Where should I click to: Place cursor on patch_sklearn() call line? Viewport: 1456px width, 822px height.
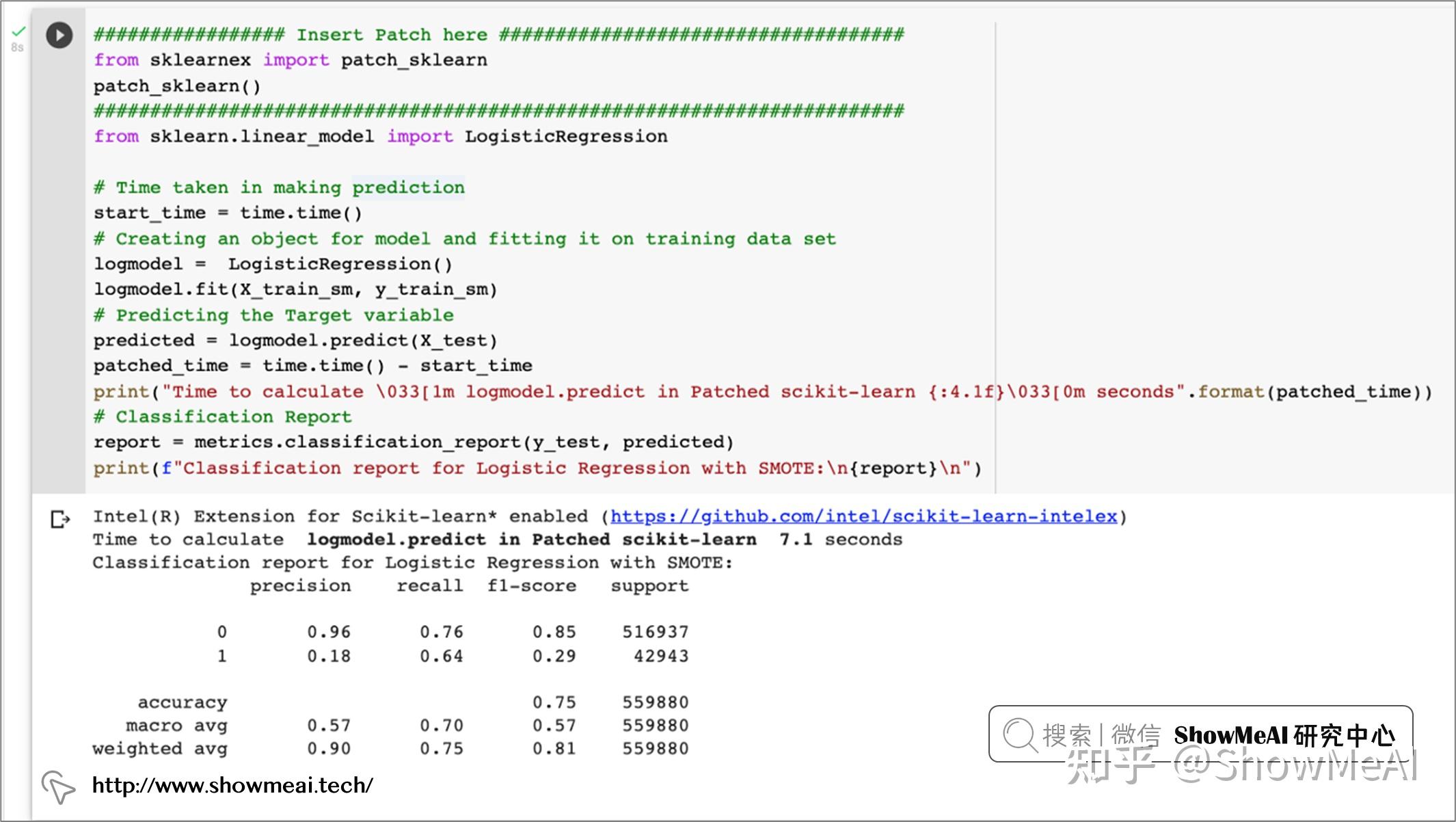pyautogui.click(x=177, y=86)
